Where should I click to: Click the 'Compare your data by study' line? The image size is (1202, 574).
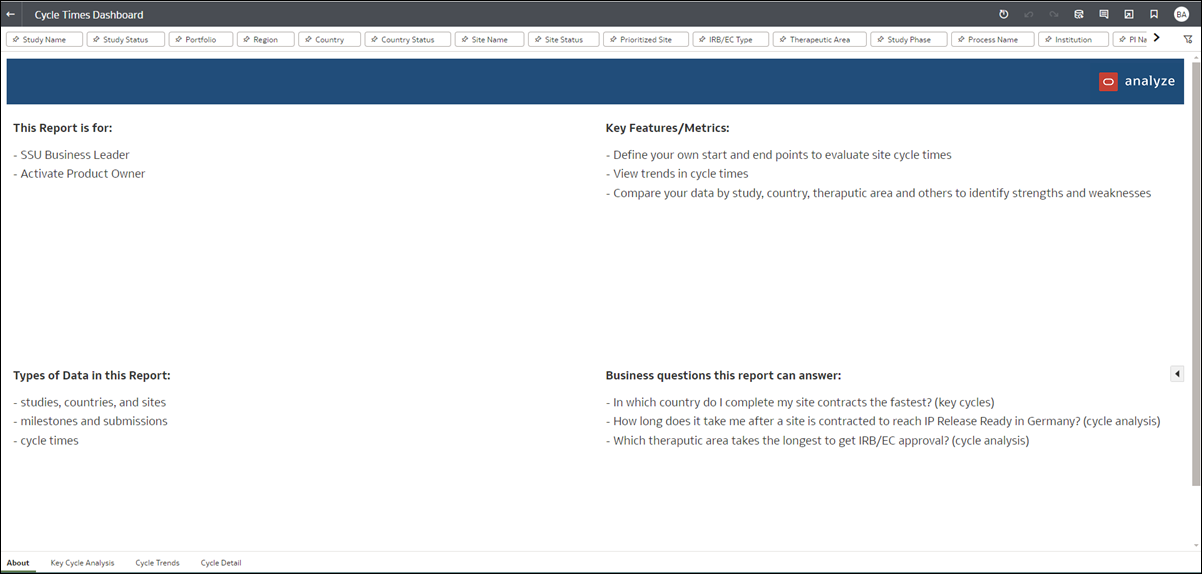click(878, 193)
